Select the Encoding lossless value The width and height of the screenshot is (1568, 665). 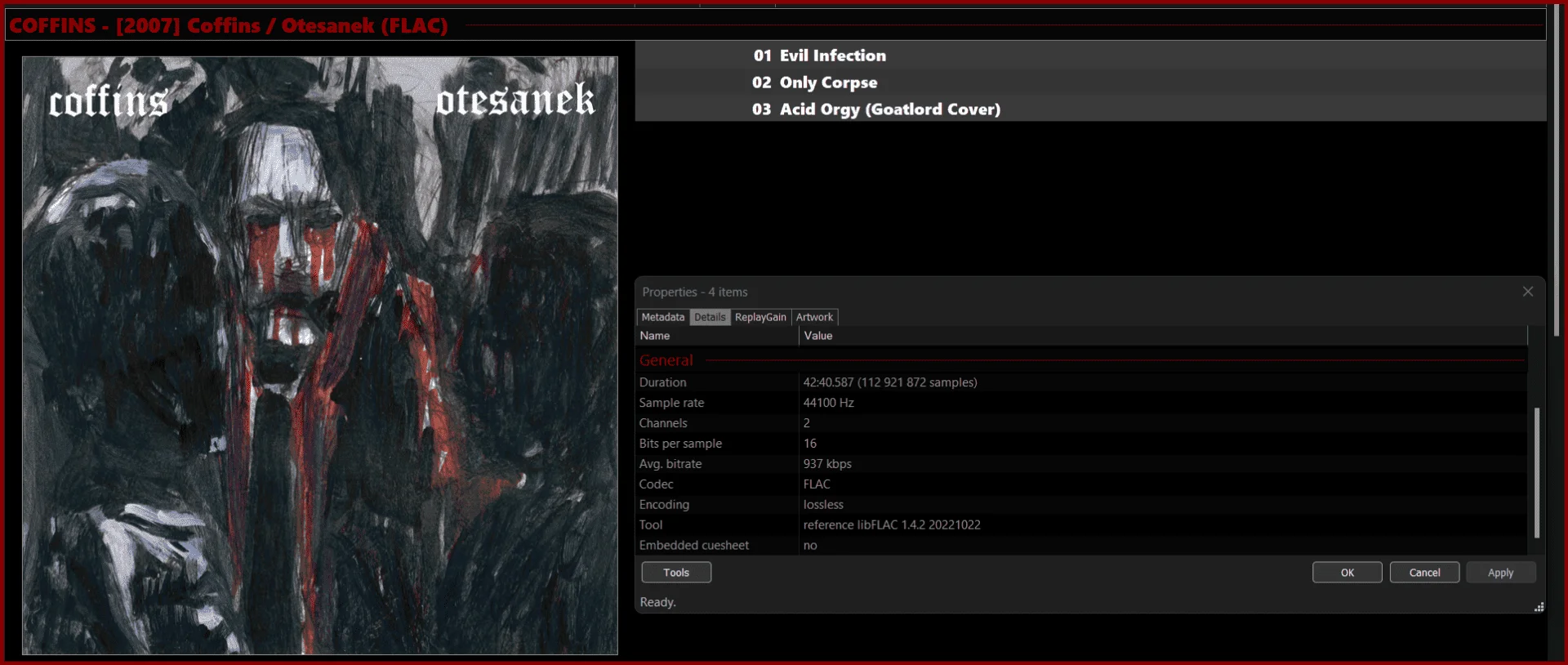(823, 505)
